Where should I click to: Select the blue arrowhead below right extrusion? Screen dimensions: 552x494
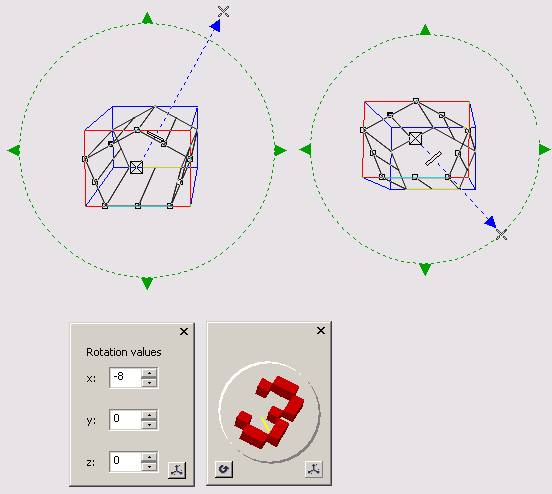490,222
